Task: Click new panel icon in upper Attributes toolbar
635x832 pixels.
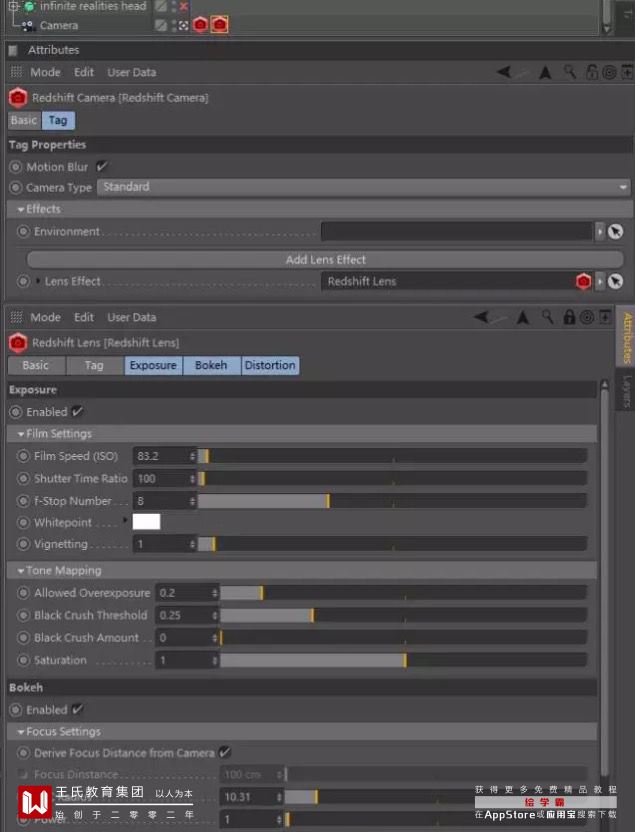Action: click(x=627, y=72)
